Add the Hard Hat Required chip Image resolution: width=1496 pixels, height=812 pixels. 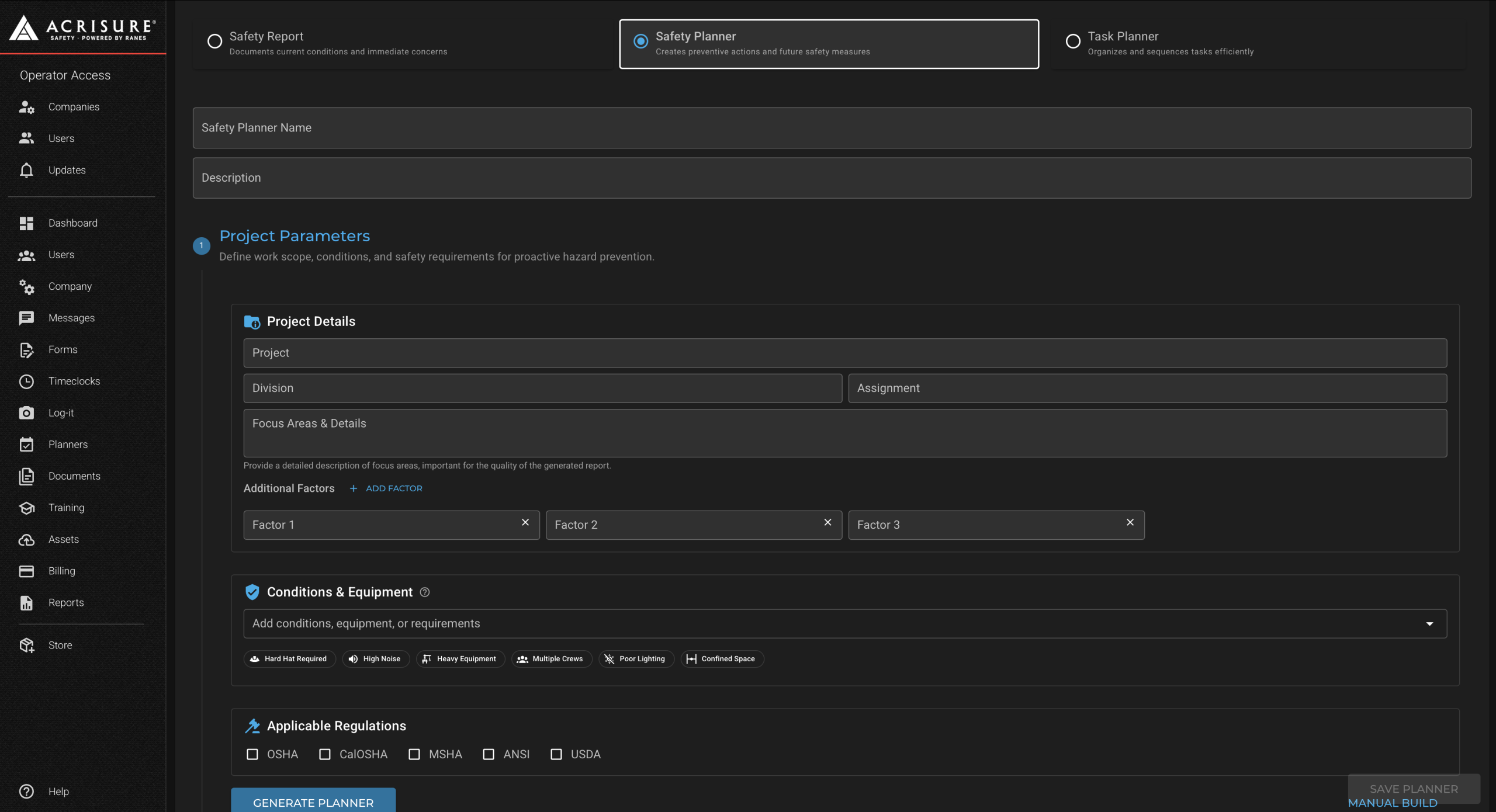pos(289,659)
